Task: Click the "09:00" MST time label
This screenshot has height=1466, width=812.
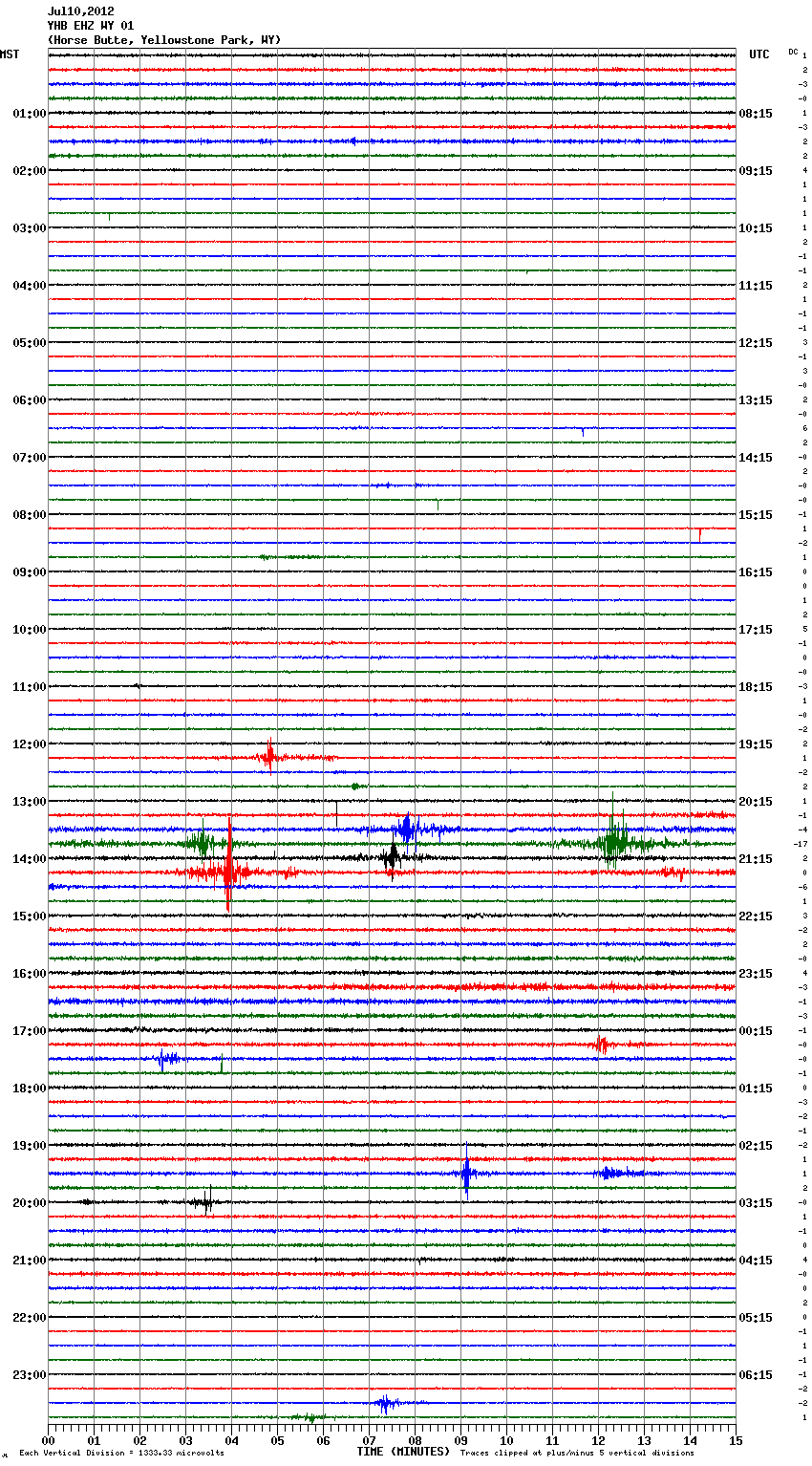Action: click(29, 572)
